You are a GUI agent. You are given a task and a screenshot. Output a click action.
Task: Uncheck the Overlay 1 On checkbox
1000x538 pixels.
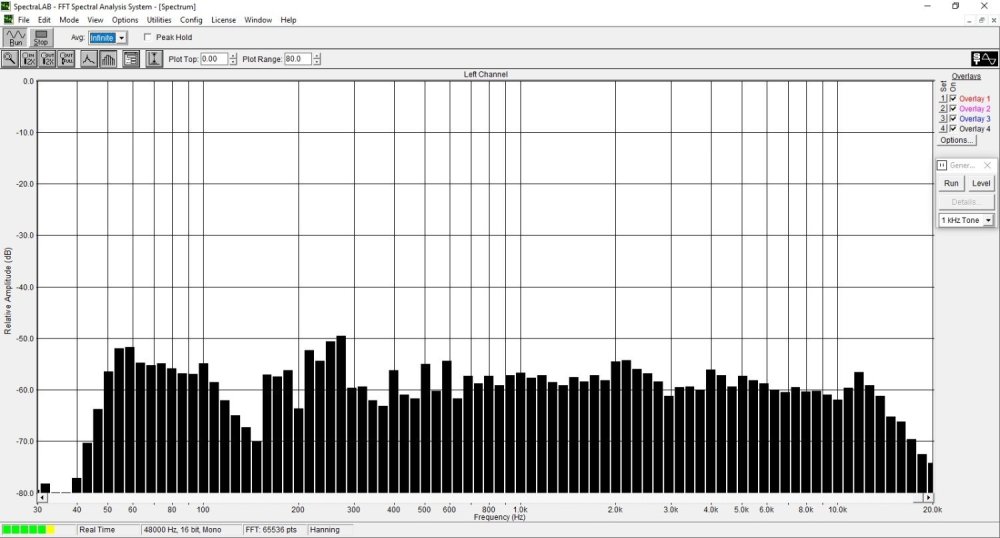click(x=953, y=99)
